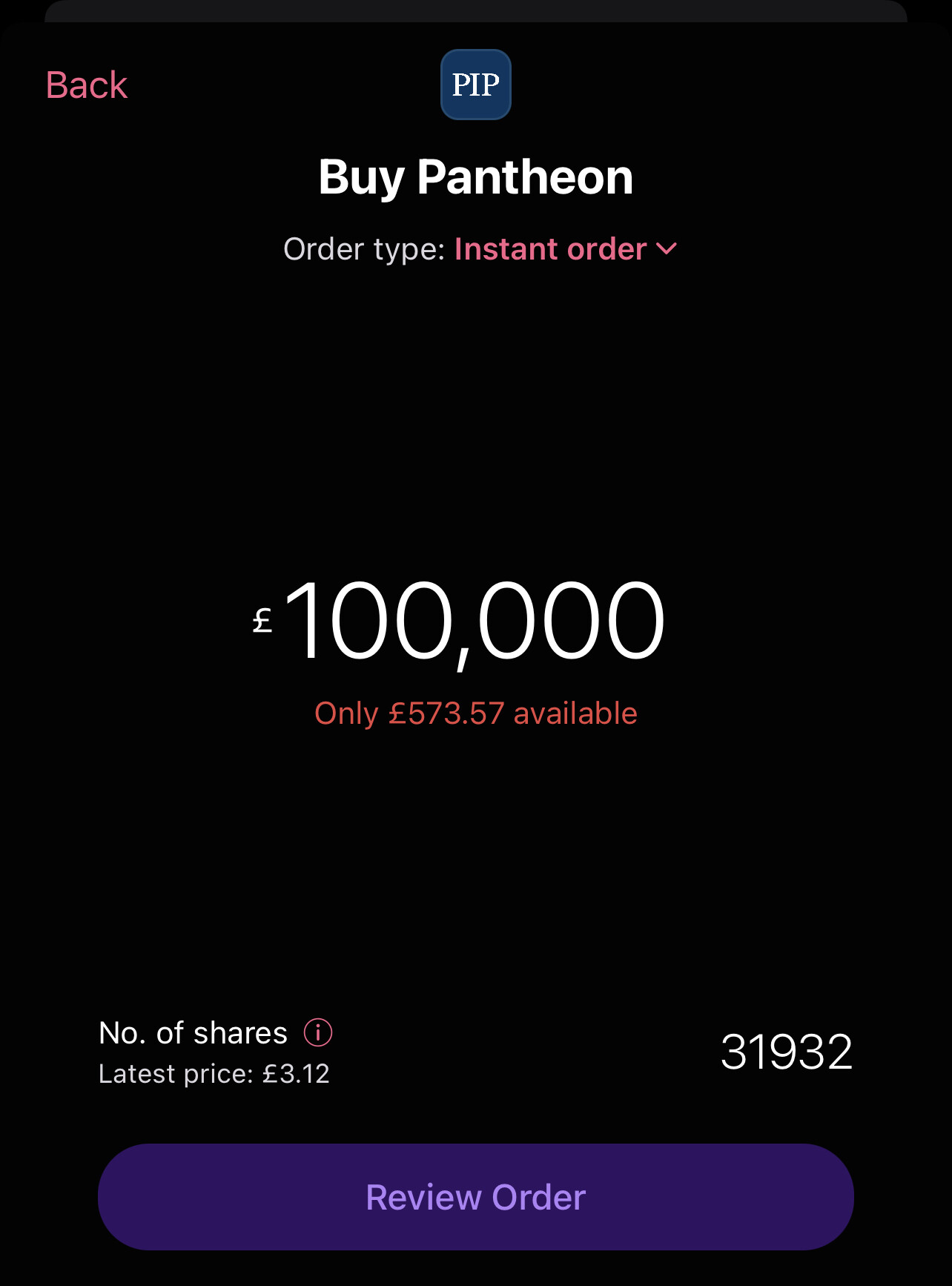Select the No. of shares label
952x1286 pixels.
pyautogui.click(x=193, y=1033)
